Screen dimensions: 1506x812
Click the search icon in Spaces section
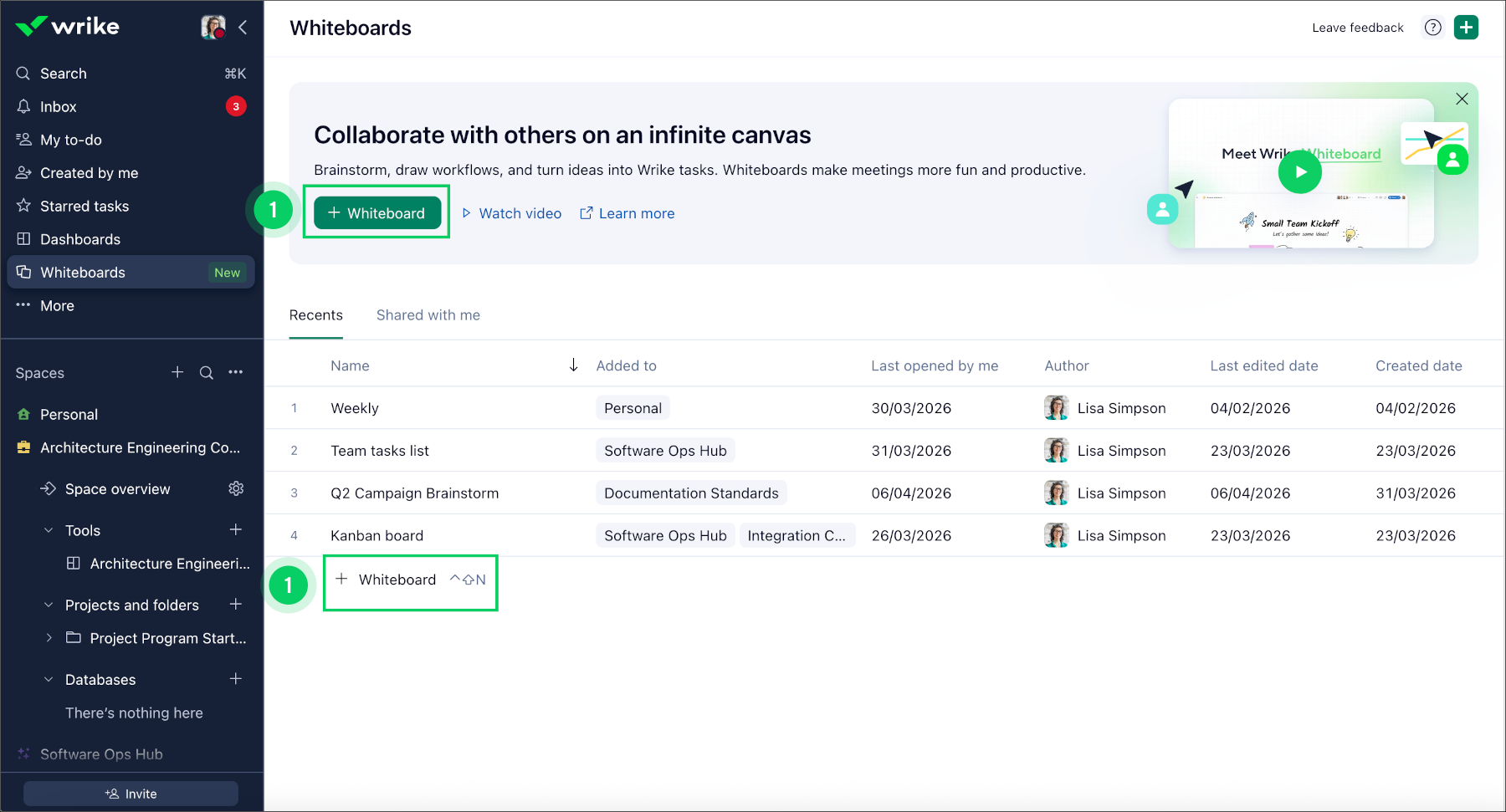coord(206,373)
